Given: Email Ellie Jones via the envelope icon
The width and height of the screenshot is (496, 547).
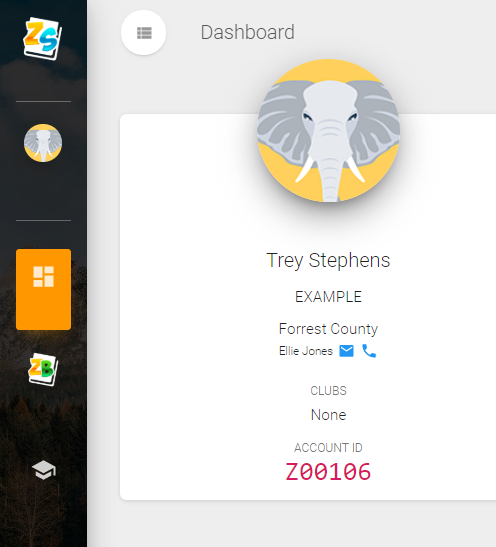Looking at the screenshot, I should (x=346, y=351).
